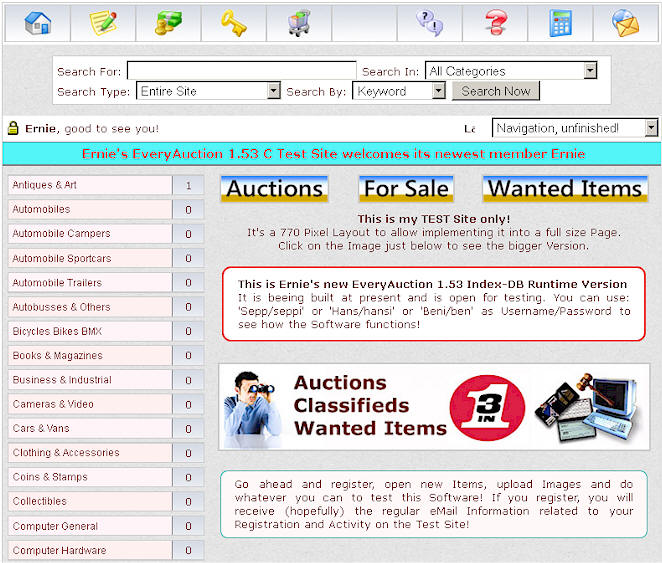
Task: Select the Cars & Vans category
Action: point(90,428)
